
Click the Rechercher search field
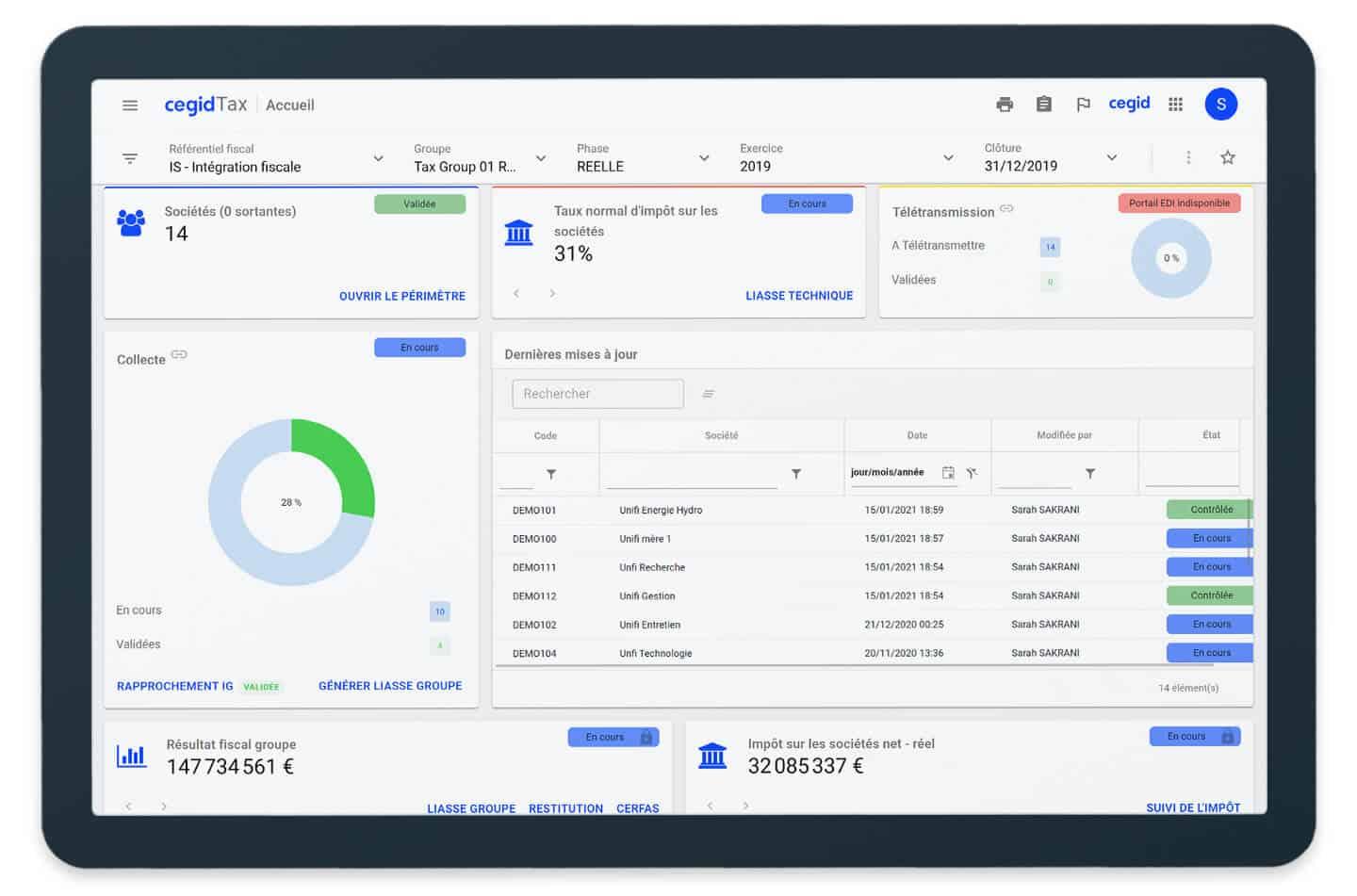597,394
